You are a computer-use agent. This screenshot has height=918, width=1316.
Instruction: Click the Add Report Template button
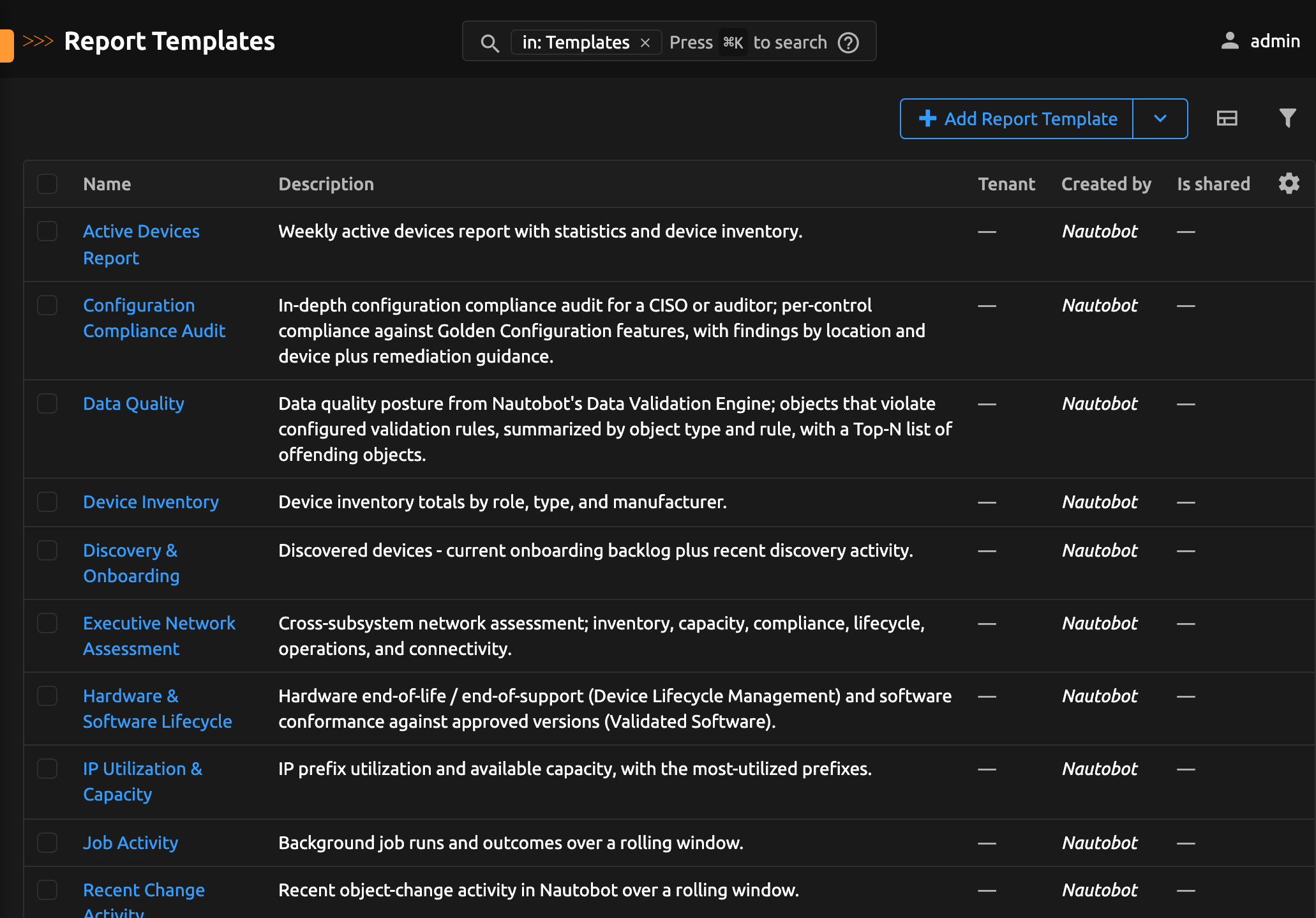[1017, 119]
